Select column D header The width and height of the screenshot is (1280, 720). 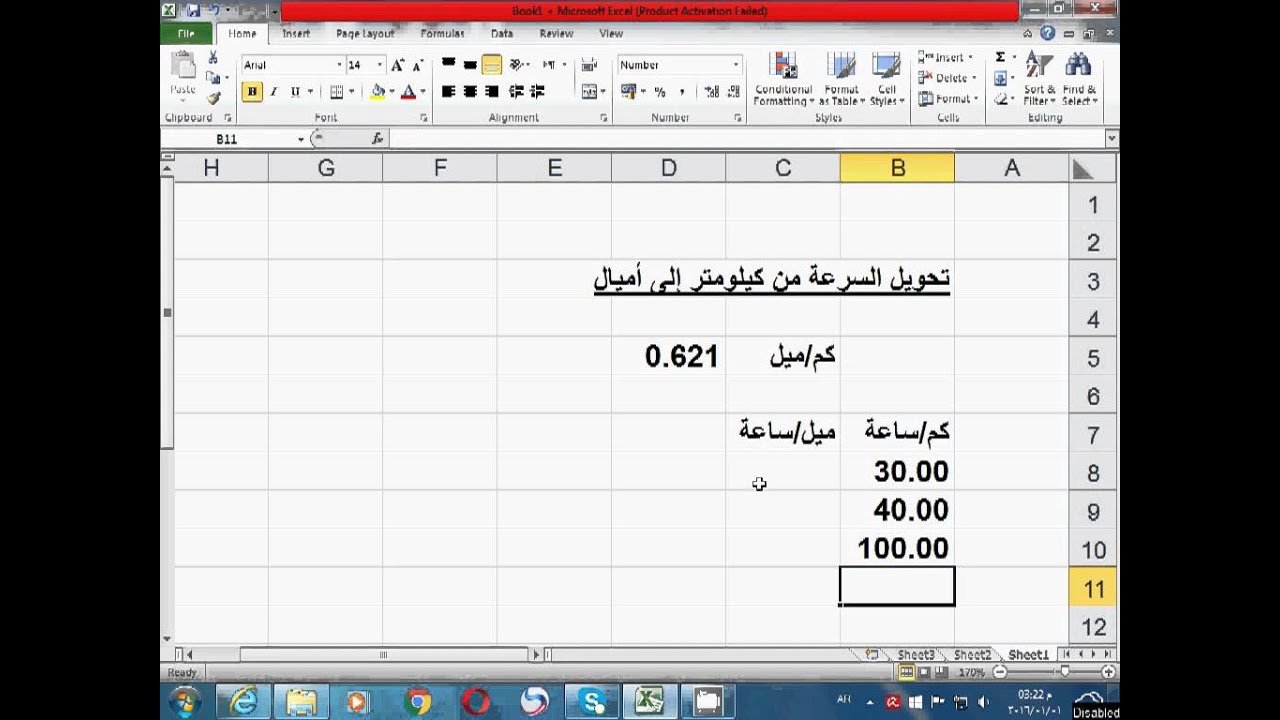[669, 169]
